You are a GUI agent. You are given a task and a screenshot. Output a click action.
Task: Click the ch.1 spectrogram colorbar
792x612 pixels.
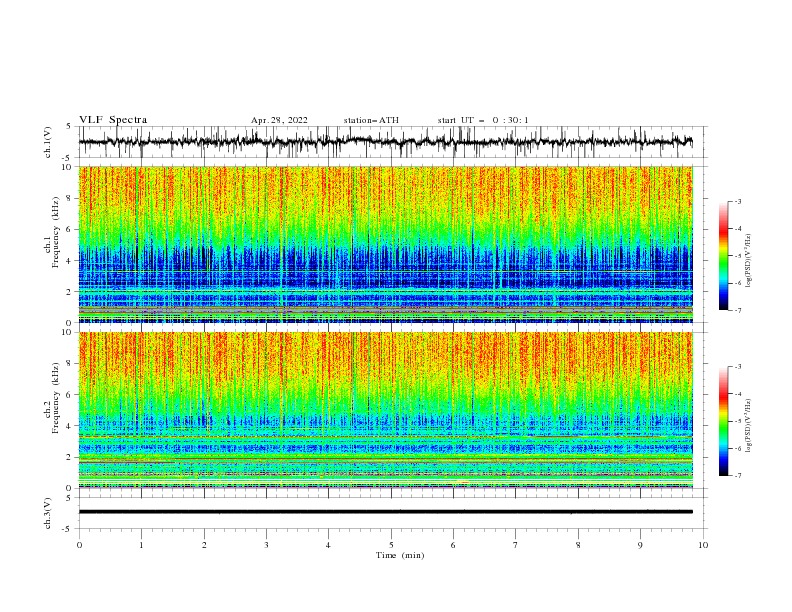pos(723,255)
